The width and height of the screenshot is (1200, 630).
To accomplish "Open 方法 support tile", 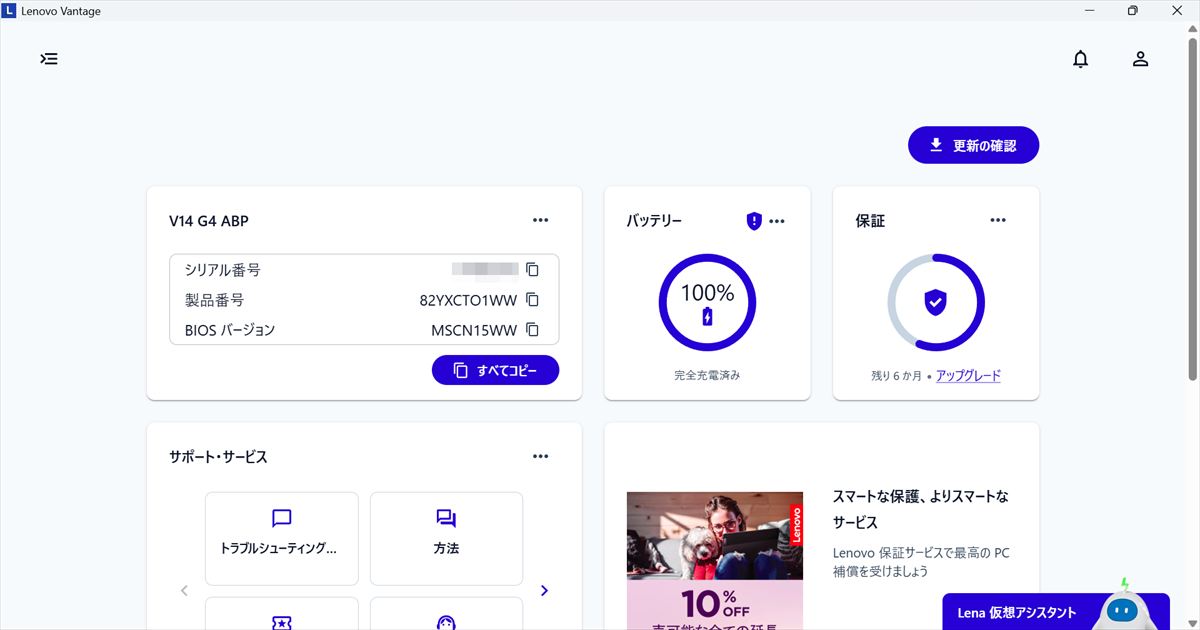I will click(446, 538).
